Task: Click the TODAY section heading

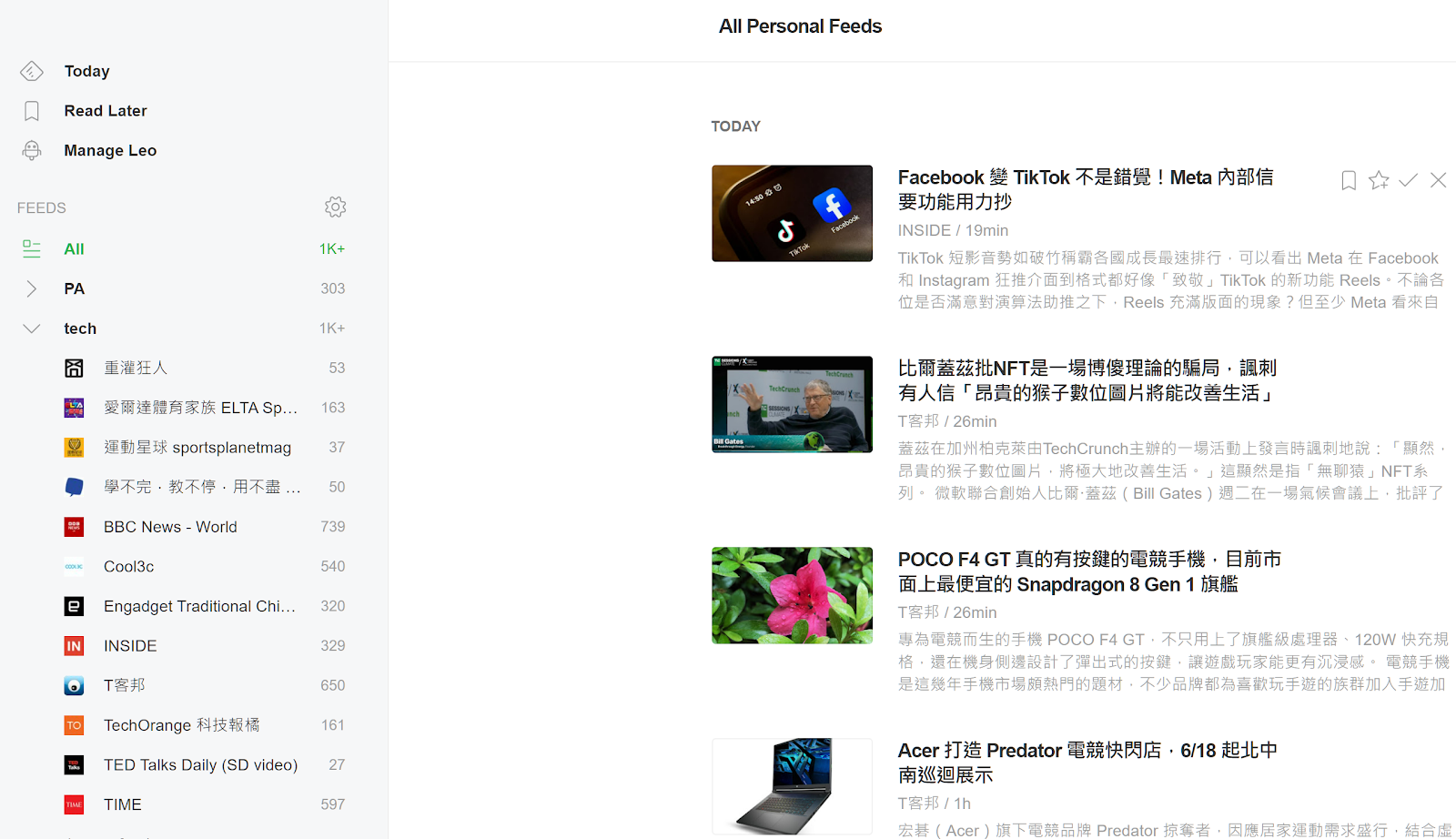Action: coord(735,126)
